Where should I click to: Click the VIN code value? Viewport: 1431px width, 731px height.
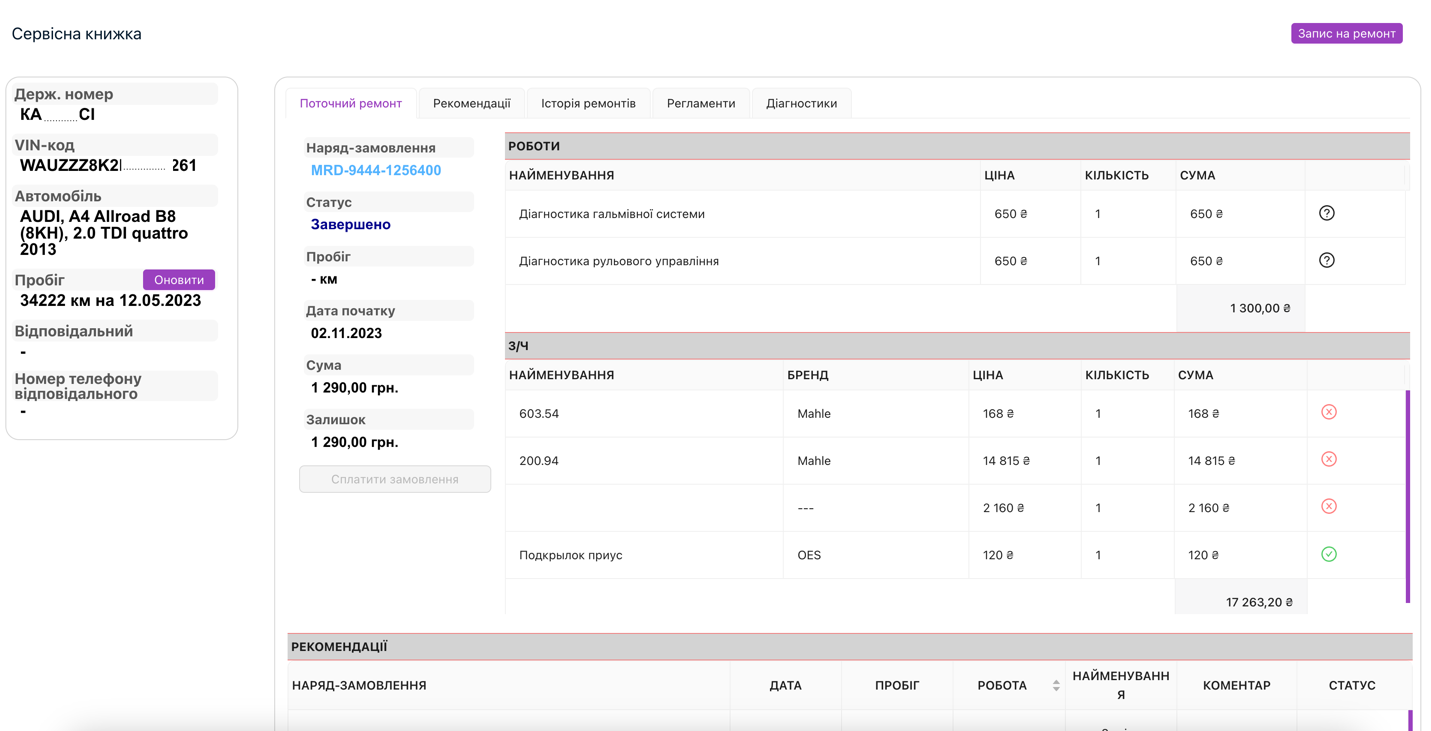[x=108, y=165]
